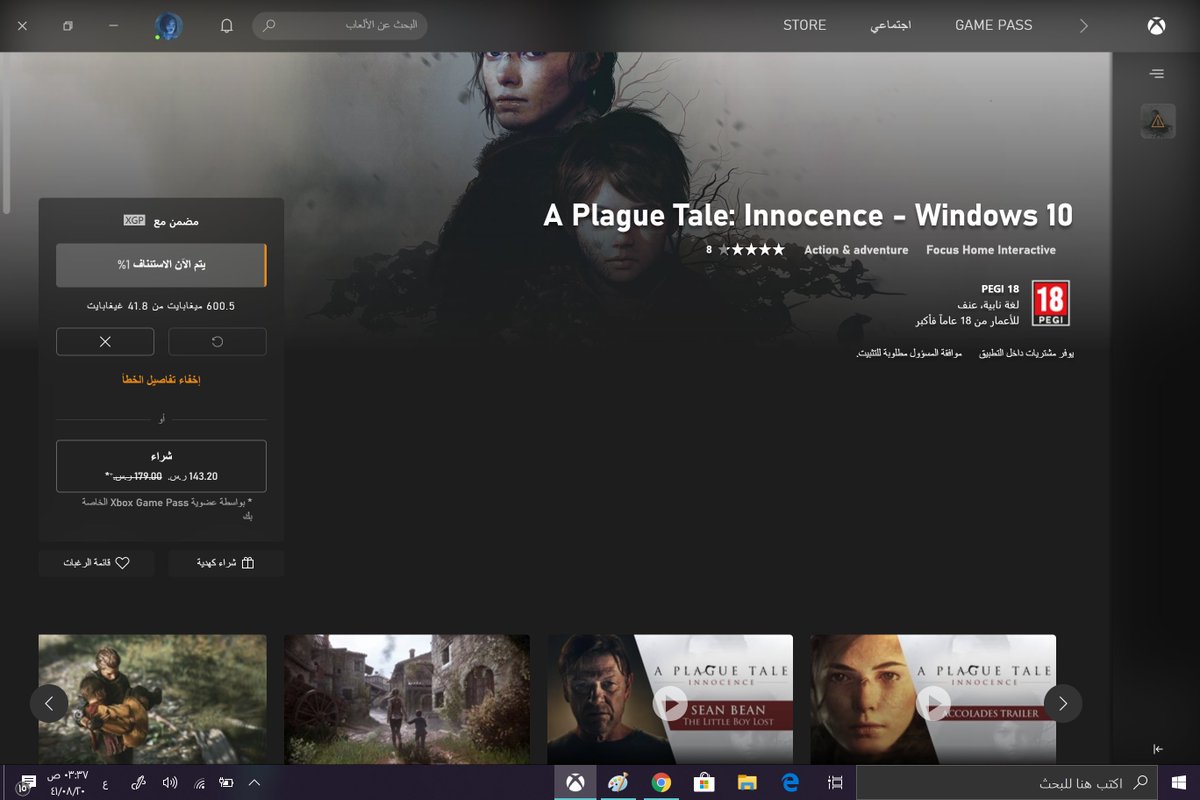Click the star rating
The width and height of the screenshot is (1200, 800).
pos(752,250)
